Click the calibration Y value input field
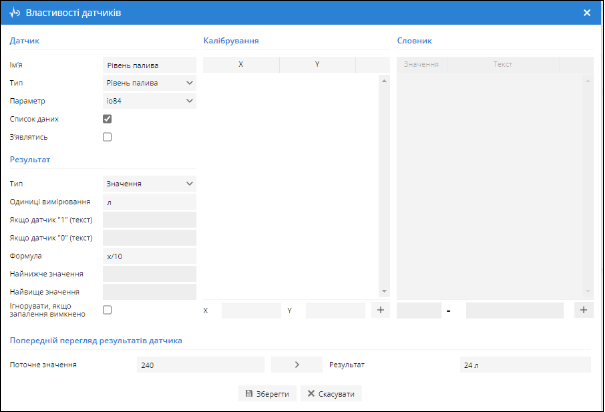The height and width of the screenshot is (412, 605). (x=335, y=311)
